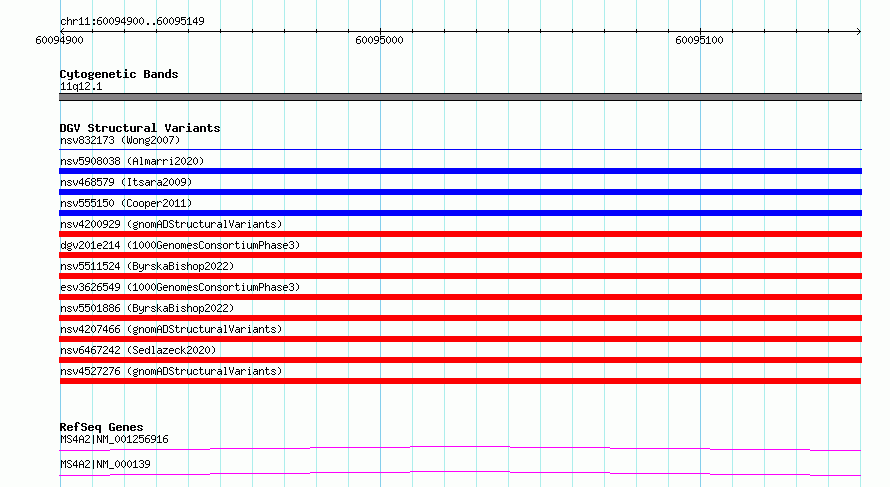Click the magenta line under MS4A2|NM_001256916
The image size is (890, 487).
pyautogui.click(x=460, y=448)
